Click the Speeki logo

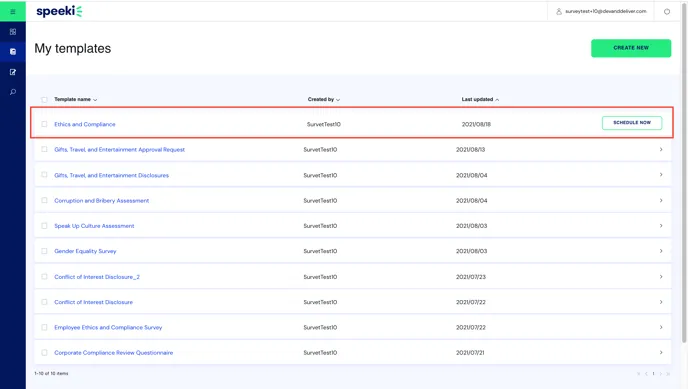coord(59,11)
